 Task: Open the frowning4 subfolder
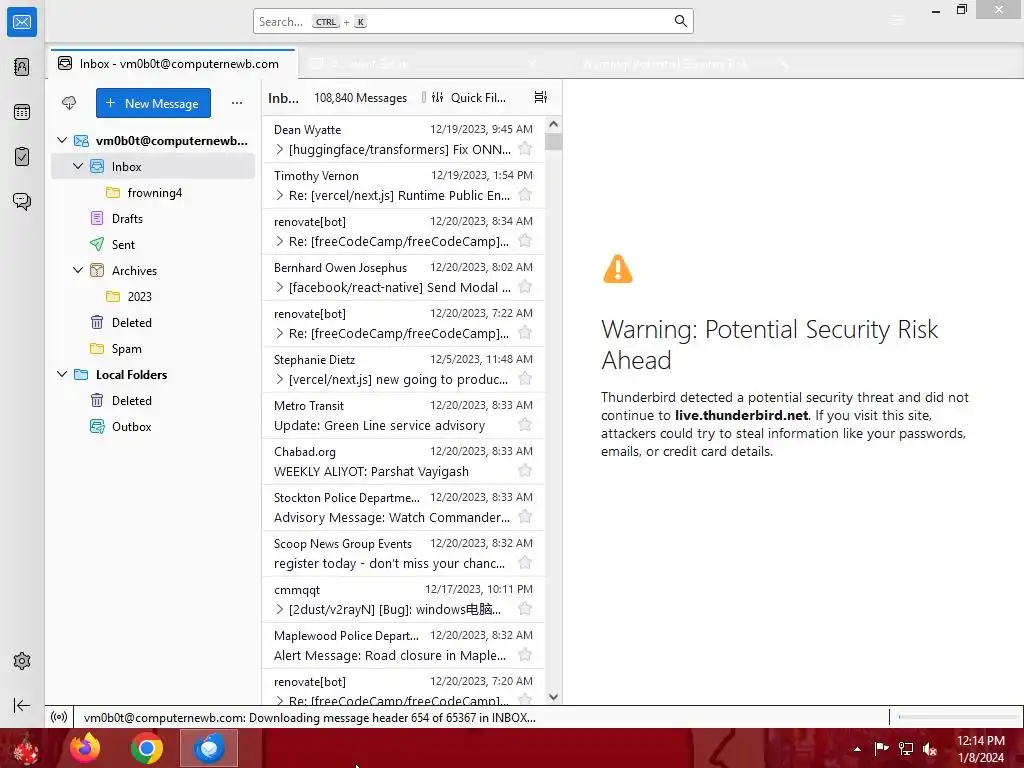pos(153,193)
